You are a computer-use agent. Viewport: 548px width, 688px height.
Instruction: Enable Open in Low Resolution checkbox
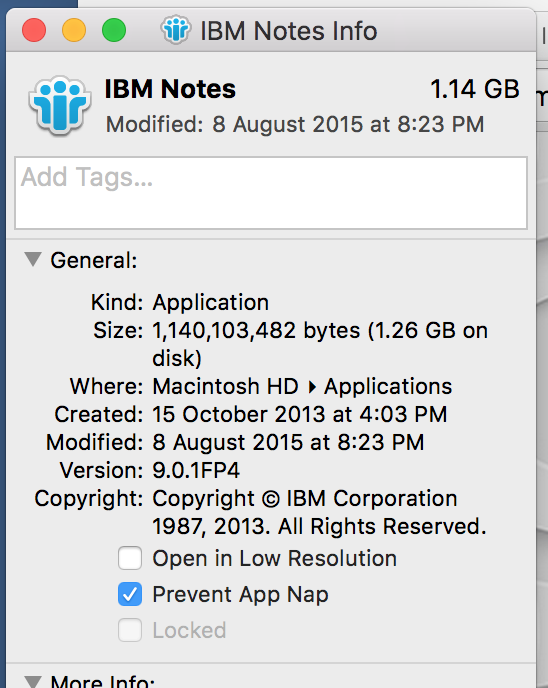tap(130, 558)
